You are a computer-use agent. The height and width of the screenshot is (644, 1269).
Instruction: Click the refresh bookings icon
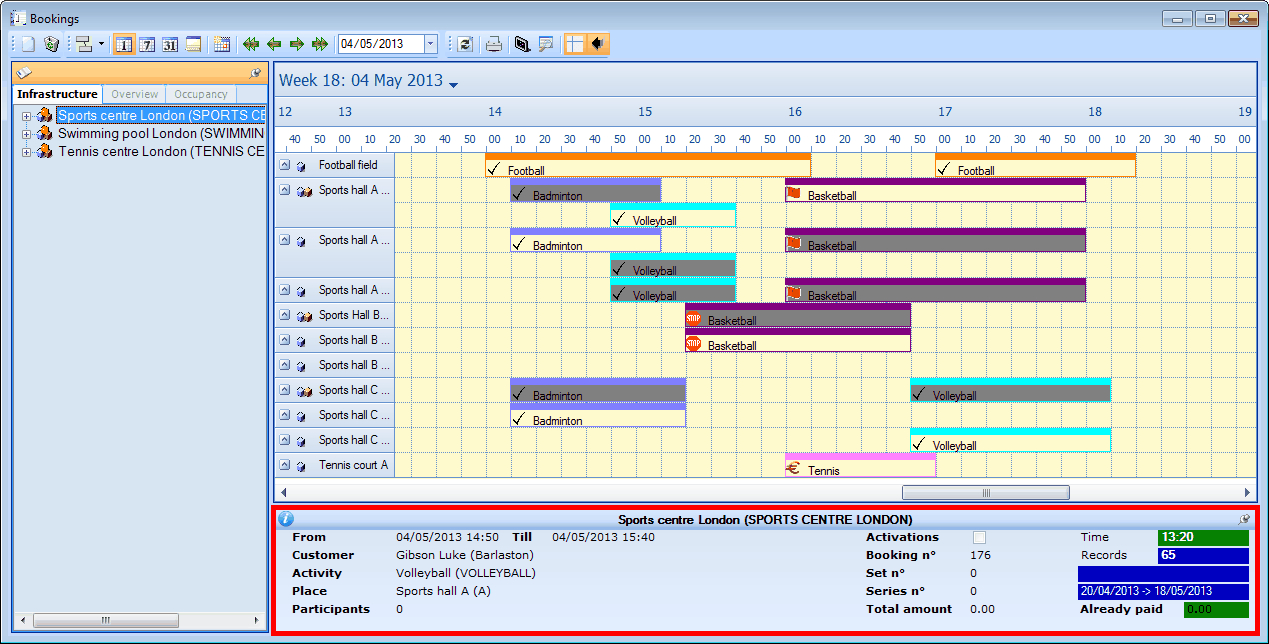click(465, 44)
